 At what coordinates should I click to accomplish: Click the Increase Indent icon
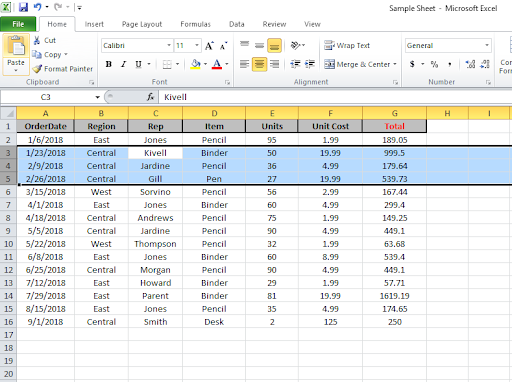tap(310, 64)
